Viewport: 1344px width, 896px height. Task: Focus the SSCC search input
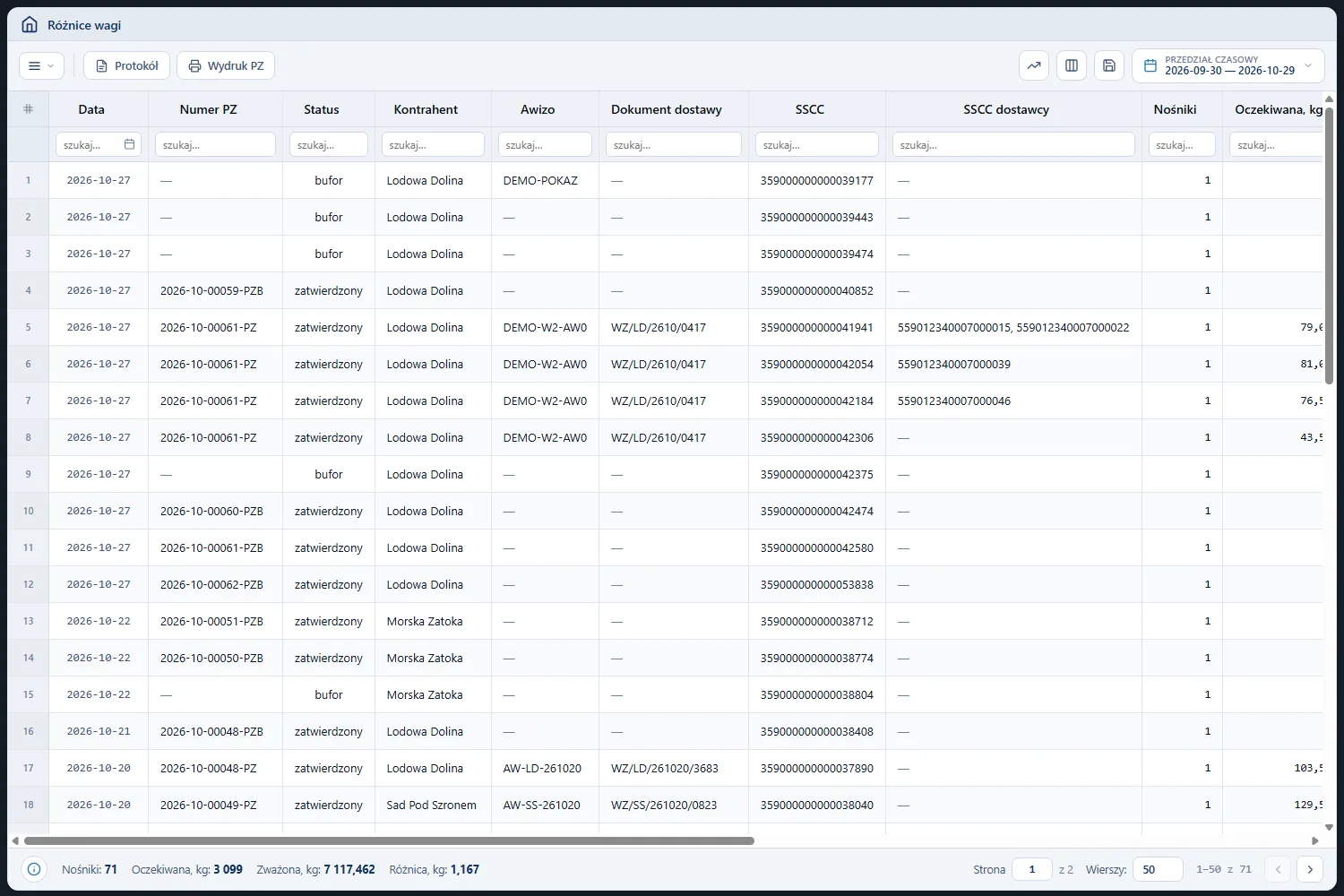point(817,144)
